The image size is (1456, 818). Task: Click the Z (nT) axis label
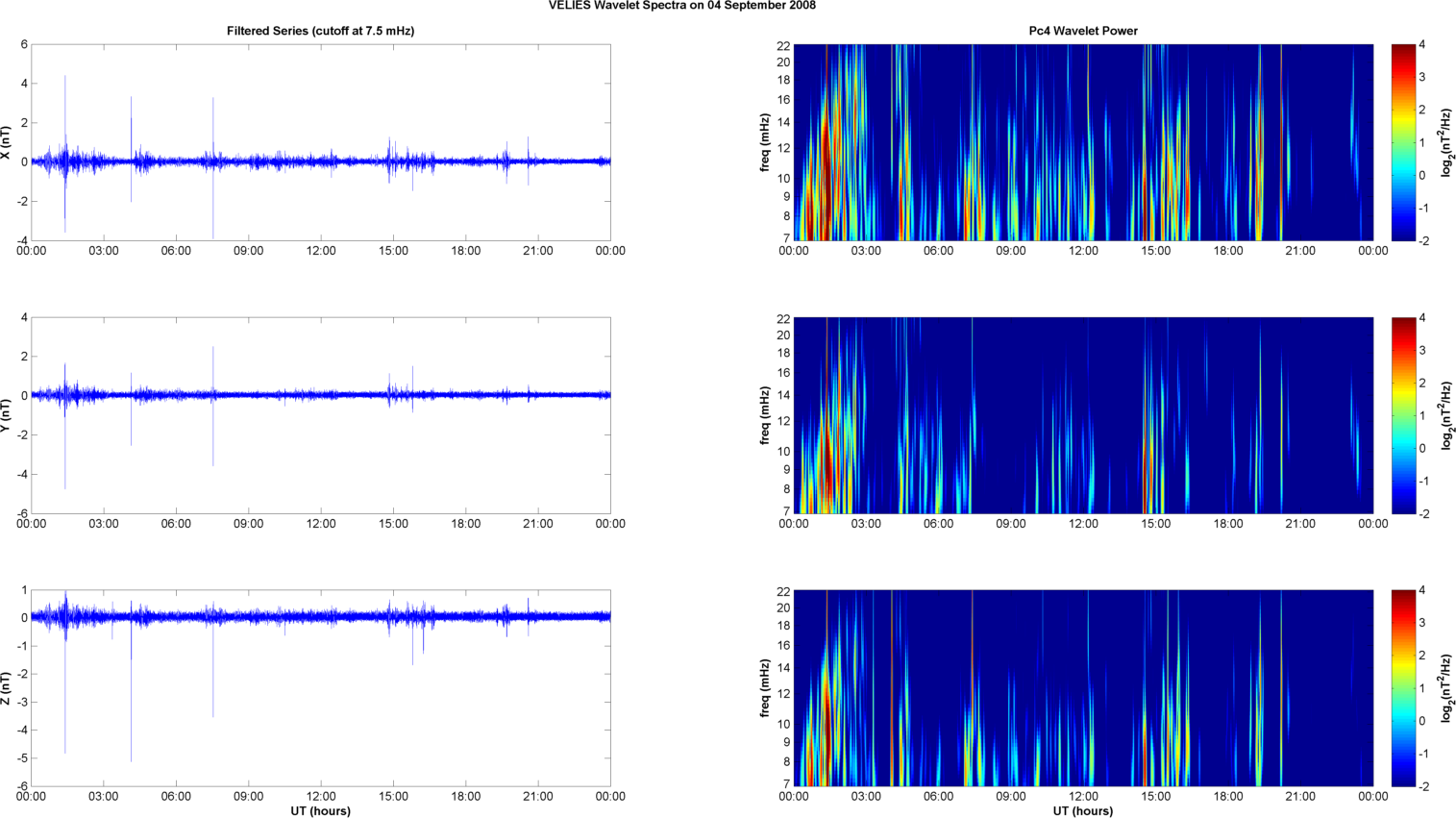(6, 688)
